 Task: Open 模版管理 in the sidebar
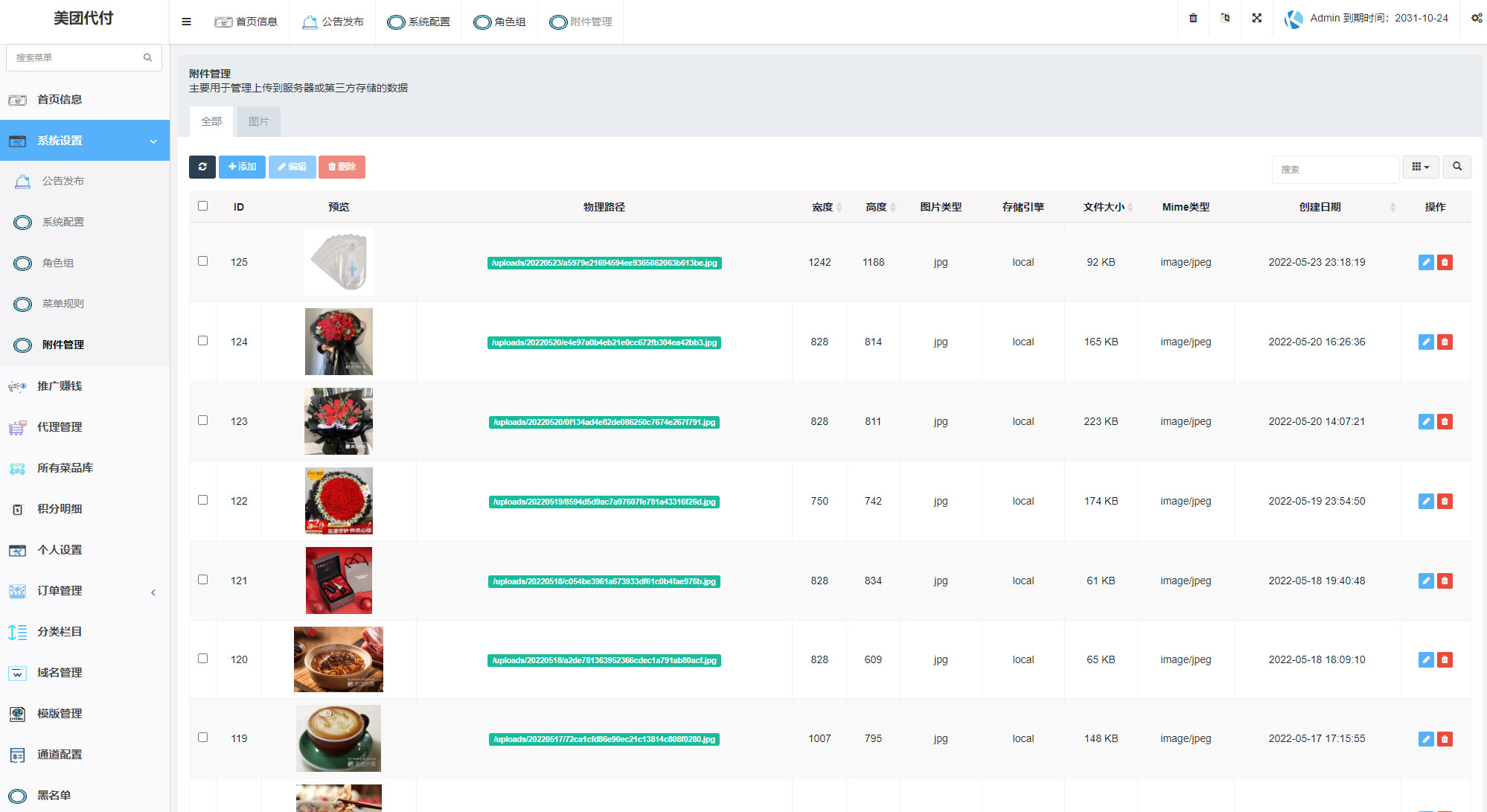tap(85, 713)
